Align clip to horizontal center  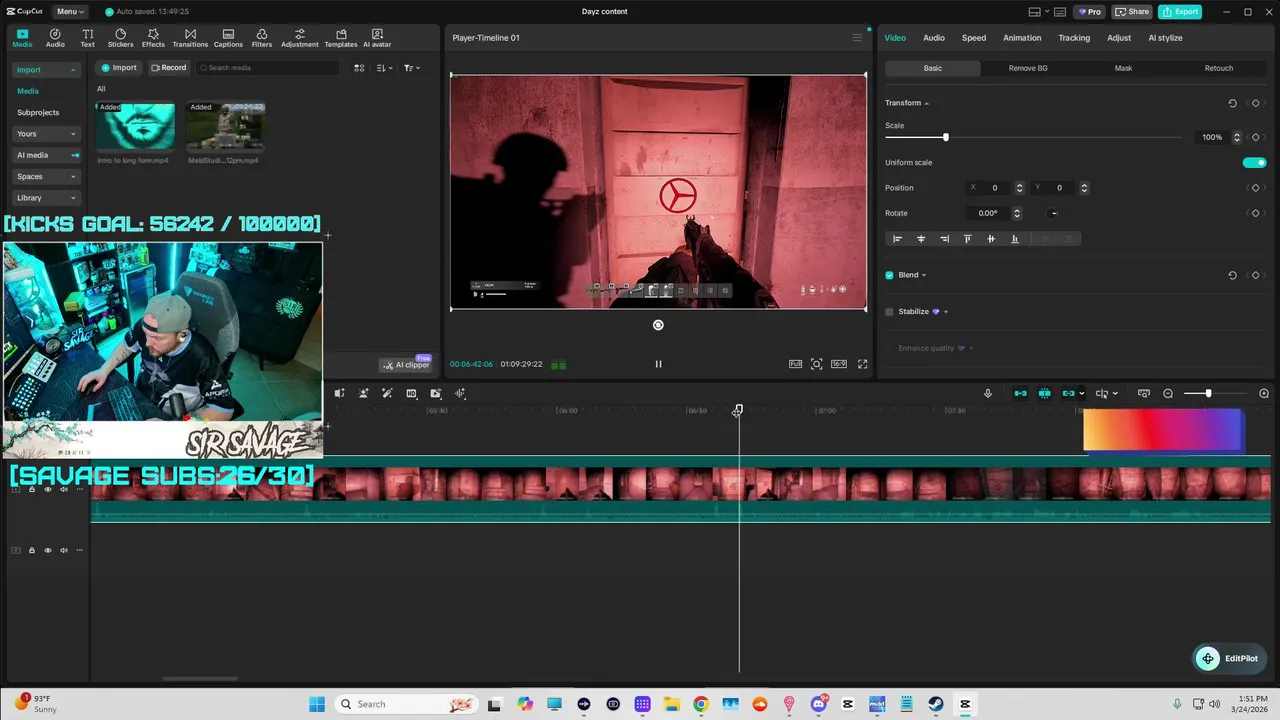(x=921, y=239)
